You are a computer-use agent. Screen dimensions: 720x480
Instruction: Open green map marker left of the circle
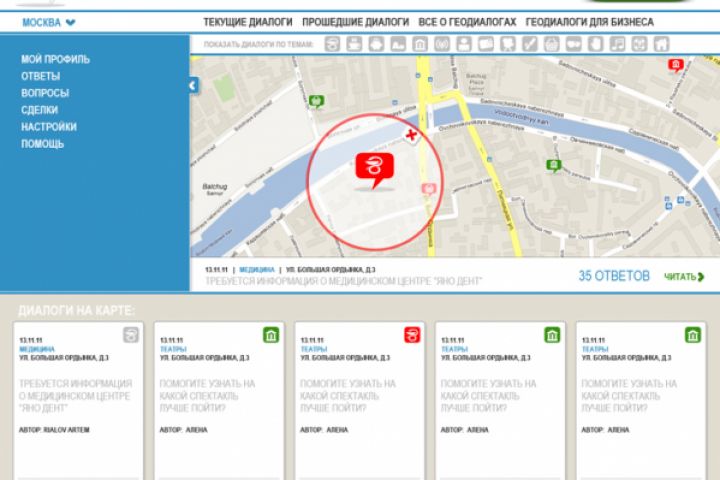point(316,101)
